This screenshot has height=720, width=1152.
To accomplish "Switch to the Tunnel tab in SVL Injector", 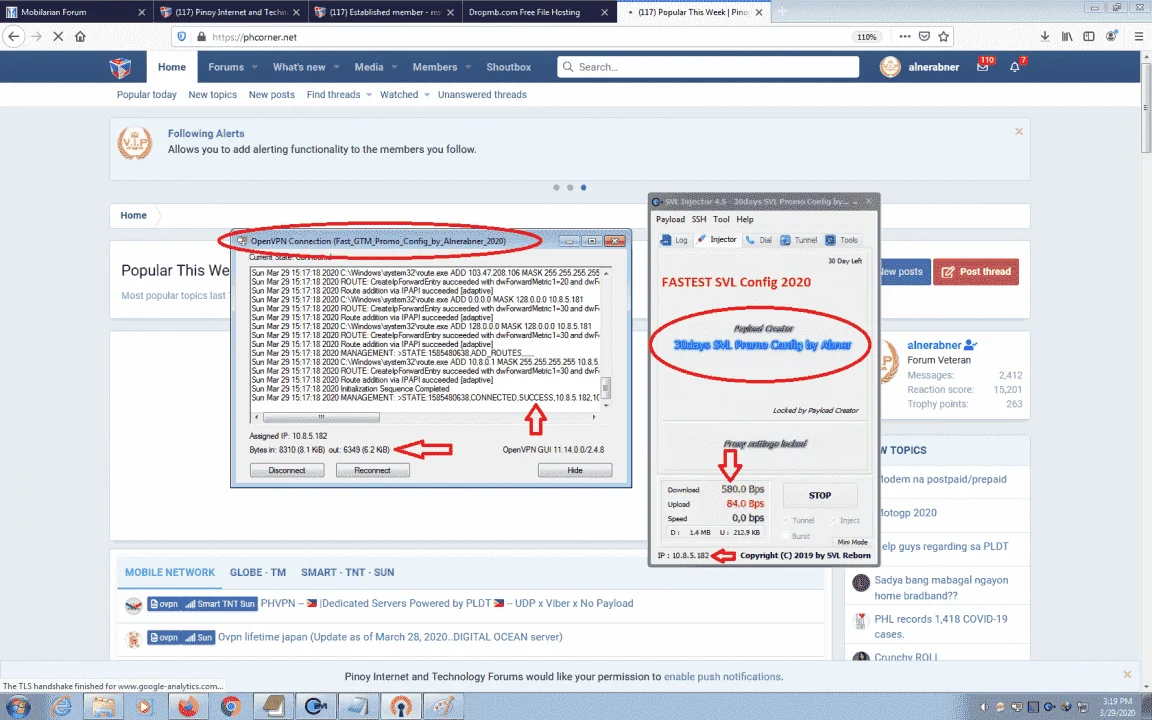I will tap(798, 240).
